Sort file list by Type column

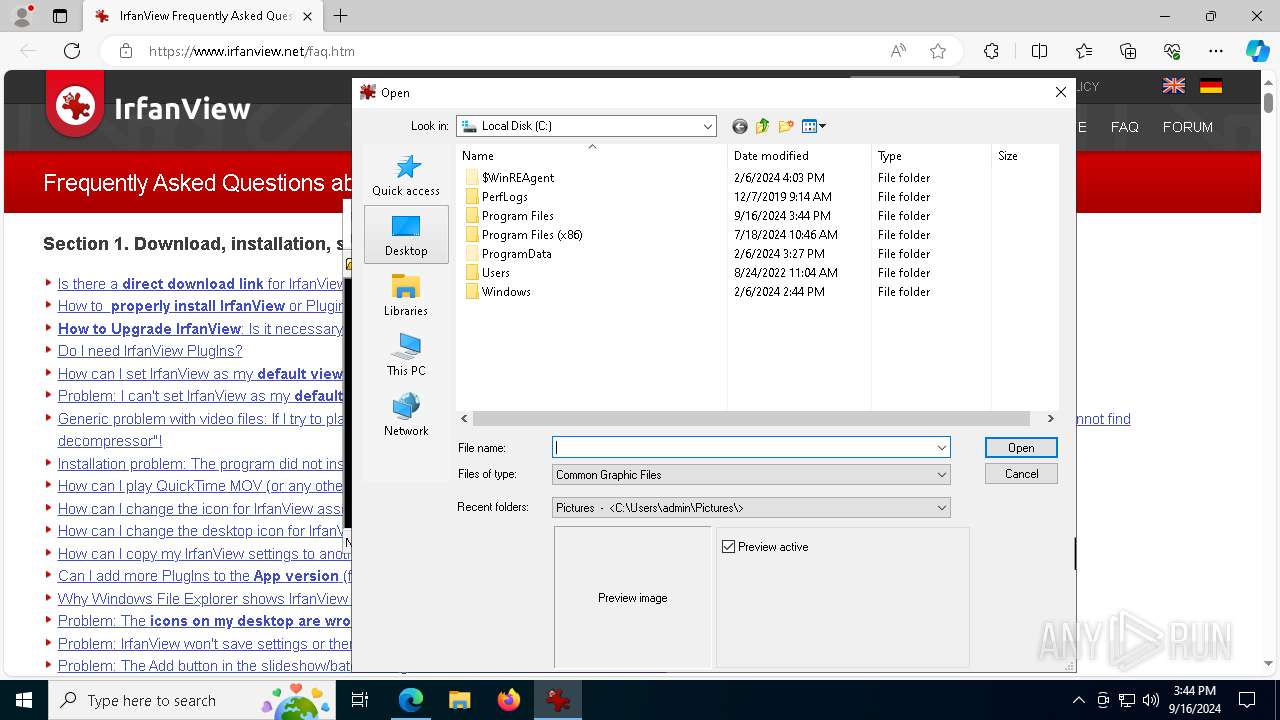click(931, 156)
